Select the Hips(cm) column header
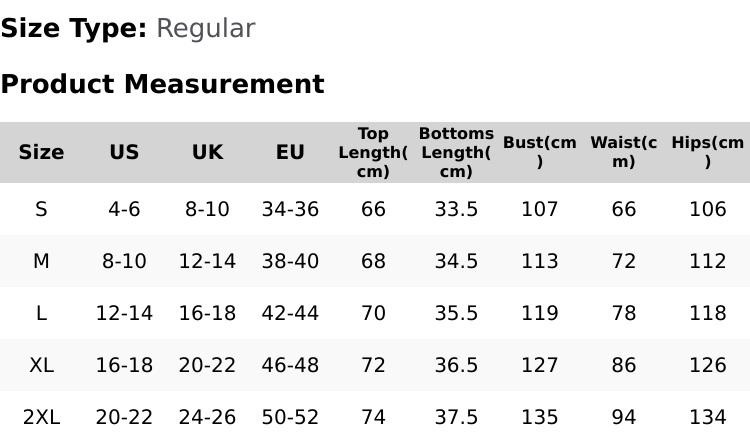Image resolution: width=750 pixels, height=443 pixels. click(707, 152)
